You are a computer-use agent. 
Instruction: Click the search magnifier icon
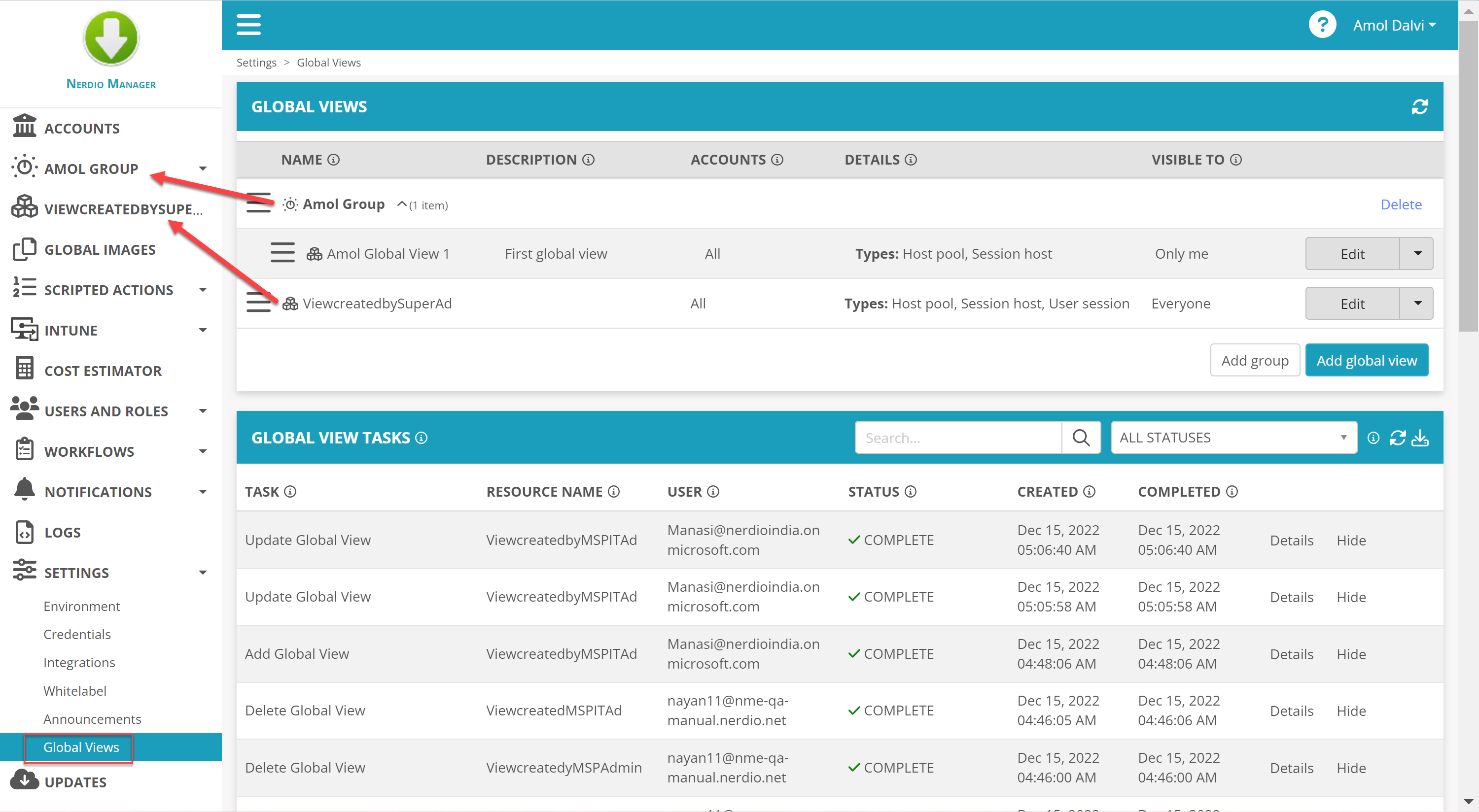click(1081, 438)
